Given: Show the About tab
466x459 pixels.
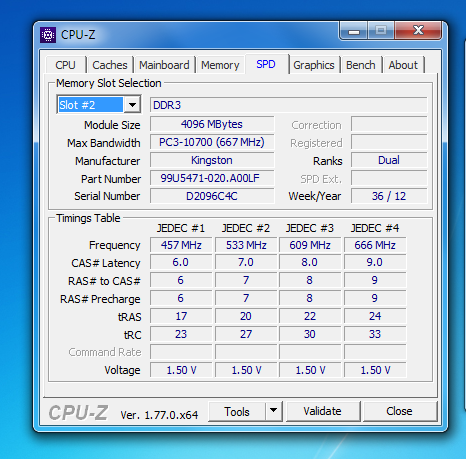Looking at the screenshot, I should point(403,65).
